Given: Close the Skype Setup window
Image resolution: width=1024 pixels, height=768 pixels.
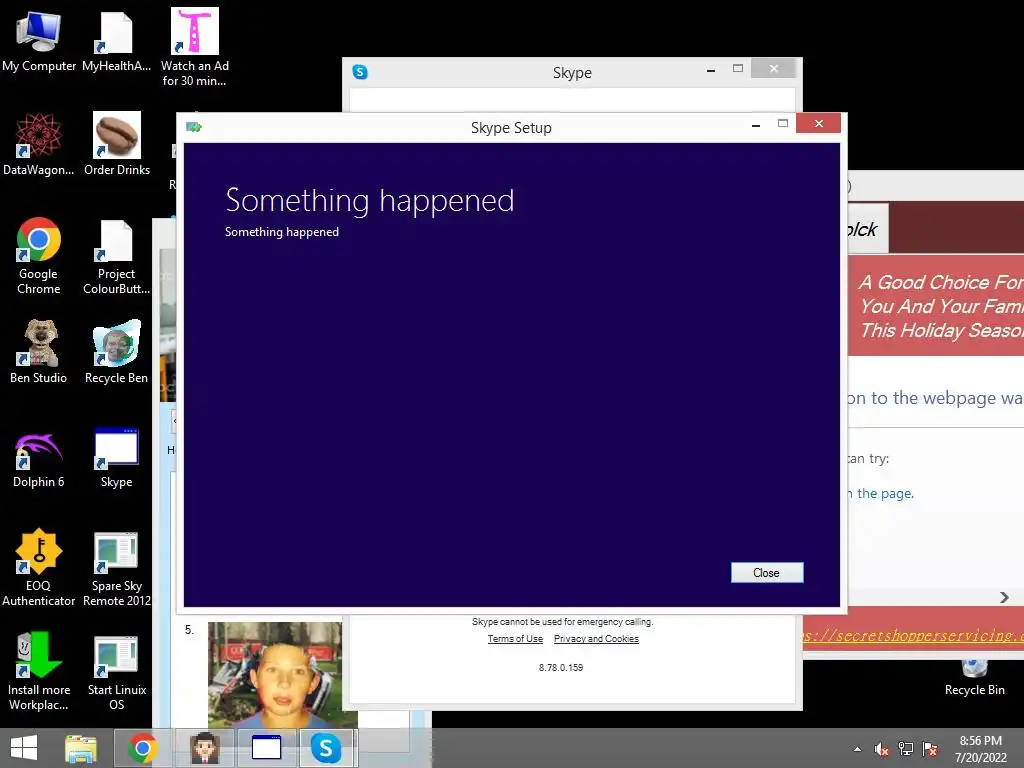Looking at the screenshot, I should click(x=818, y=123).
